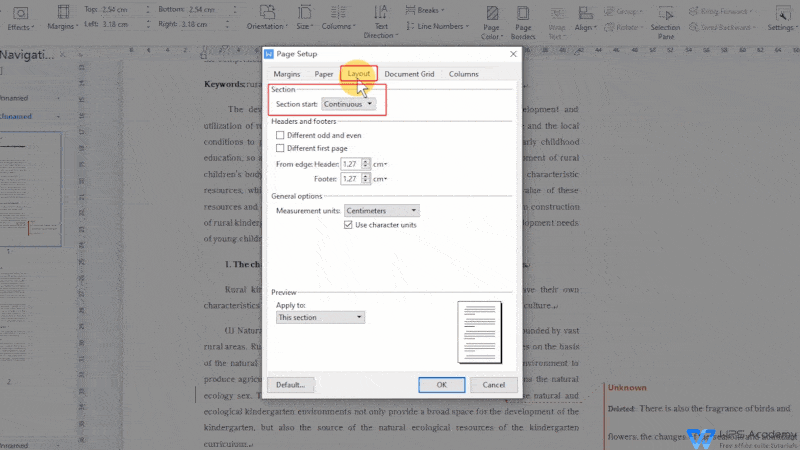Close the Page Setup dialog
Image resolution: width=800 pixels, height=450 pixels.
tap(513, 54)
